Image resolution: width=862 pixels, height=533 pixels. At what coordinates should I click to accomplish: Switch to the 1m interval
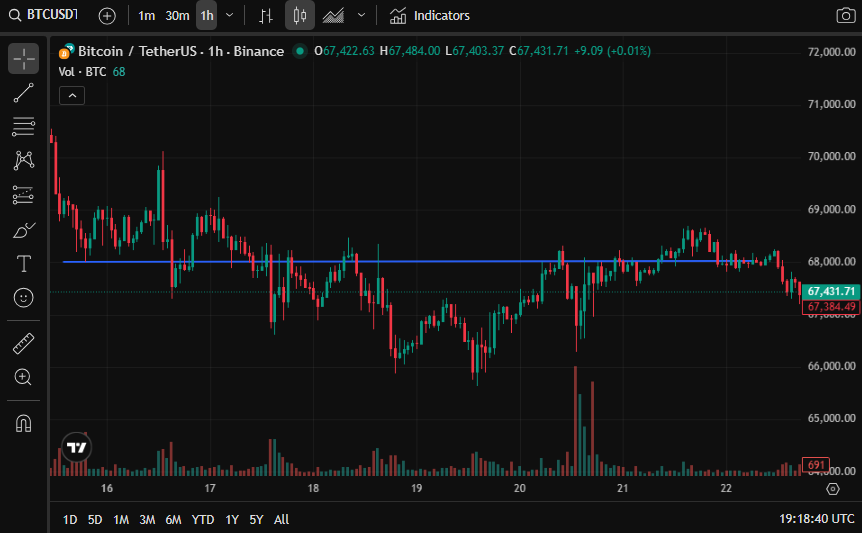146,16
